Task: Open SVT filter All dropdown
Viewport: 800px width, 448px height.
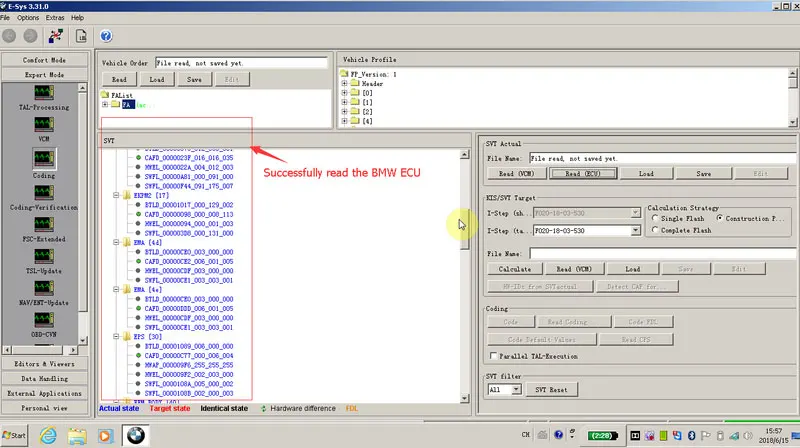Action: click(516, 389)
